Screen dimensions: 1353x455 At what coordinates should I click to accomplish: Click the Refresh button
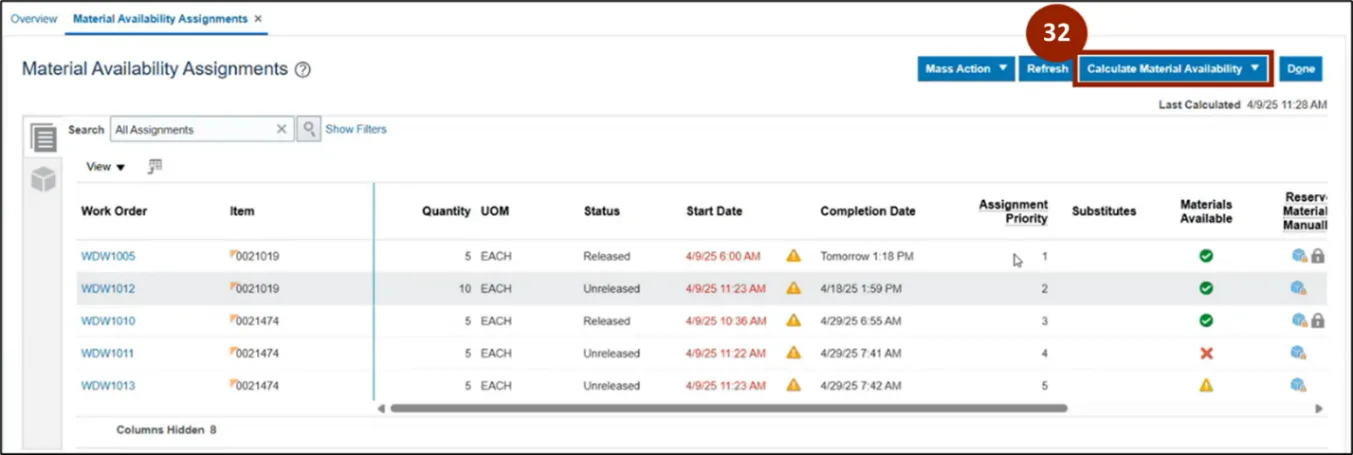pos(1047,69)
